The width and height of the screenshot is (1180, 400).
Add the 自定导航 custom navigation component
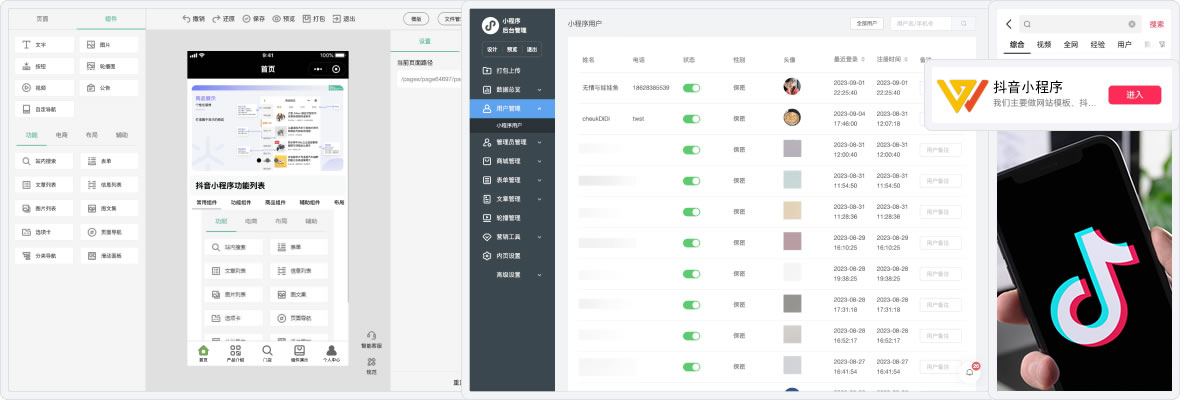44,109
